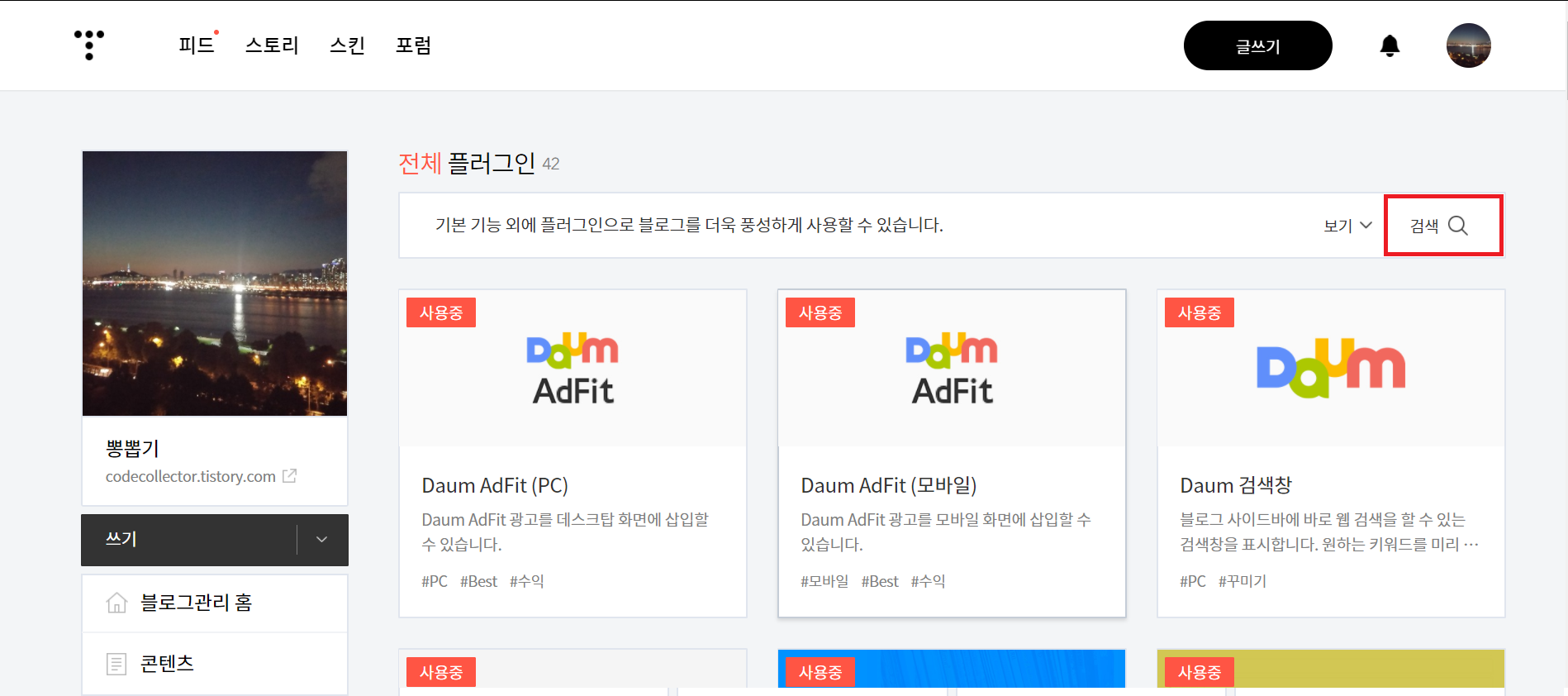The height and width of the screenshot is (696, 1568).
Task: Click #PC tag on Daum 검색창 card
Action: point(1193,581)
